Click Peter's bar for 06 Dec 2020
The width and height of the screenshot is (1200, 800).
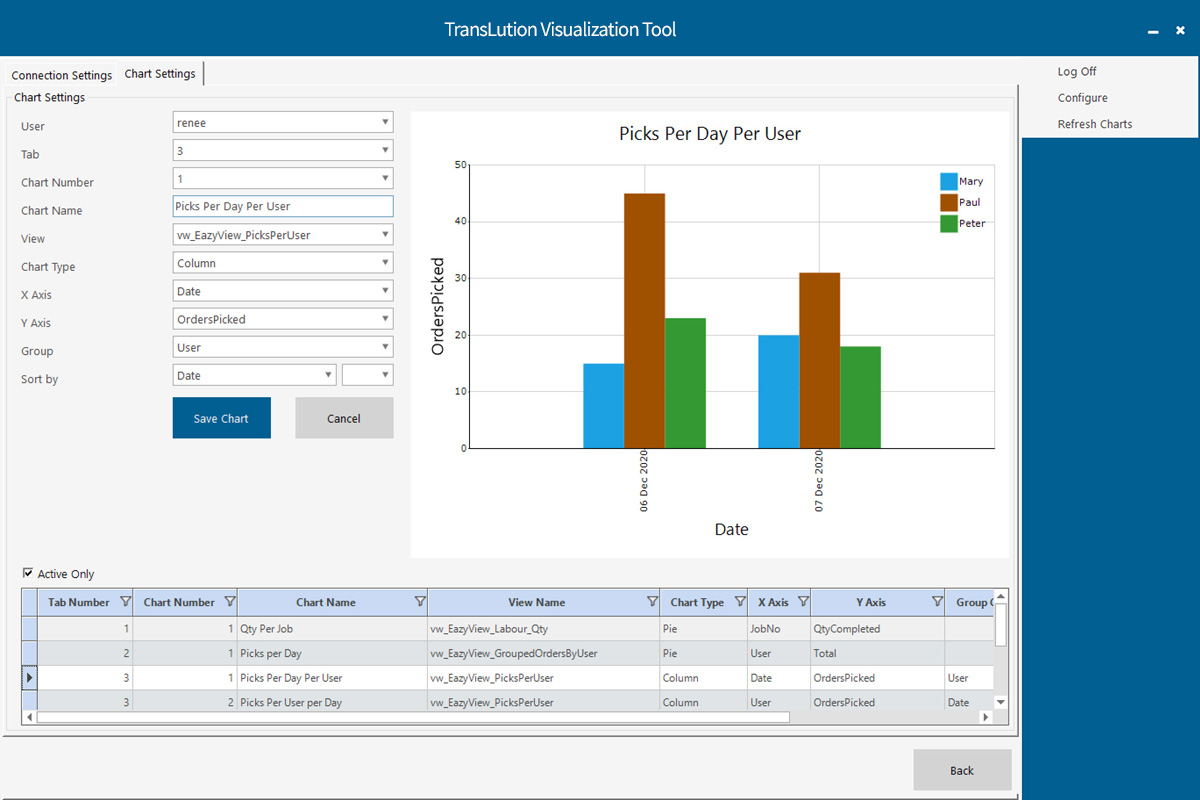tap(685, 383)
